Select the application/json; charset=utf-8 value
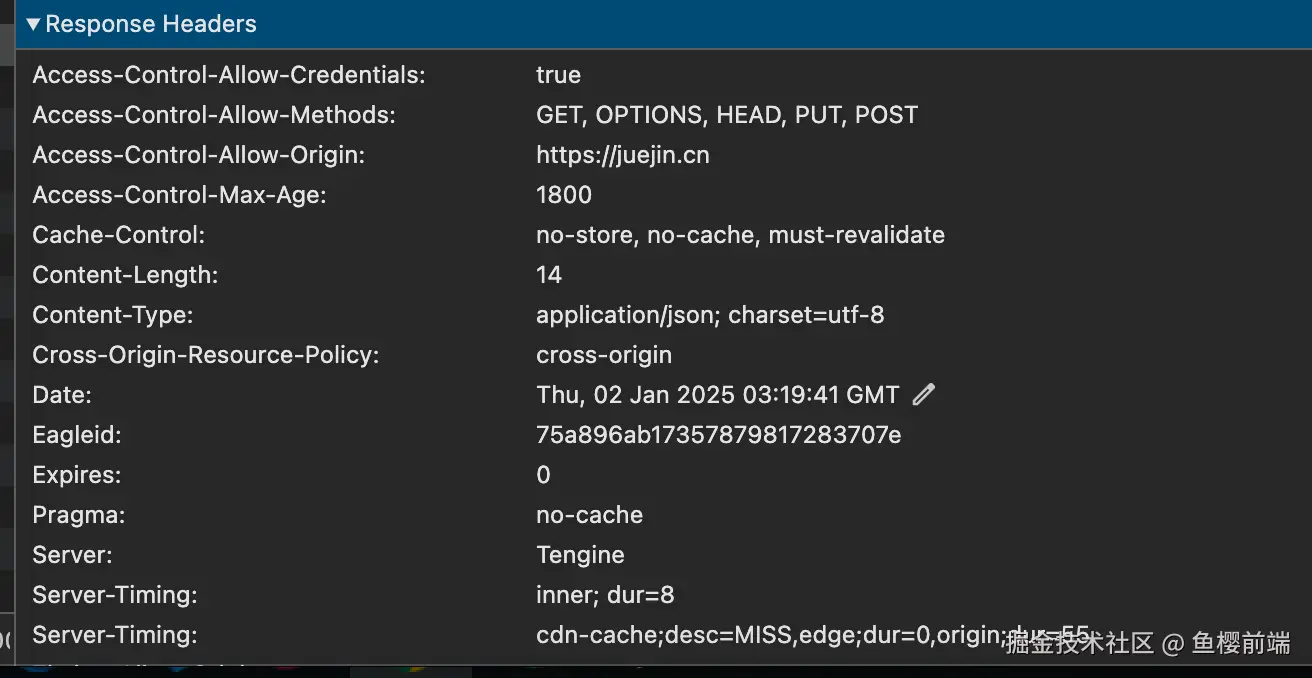The width and height of the screenshot is (1312, 678). point(710,315)
